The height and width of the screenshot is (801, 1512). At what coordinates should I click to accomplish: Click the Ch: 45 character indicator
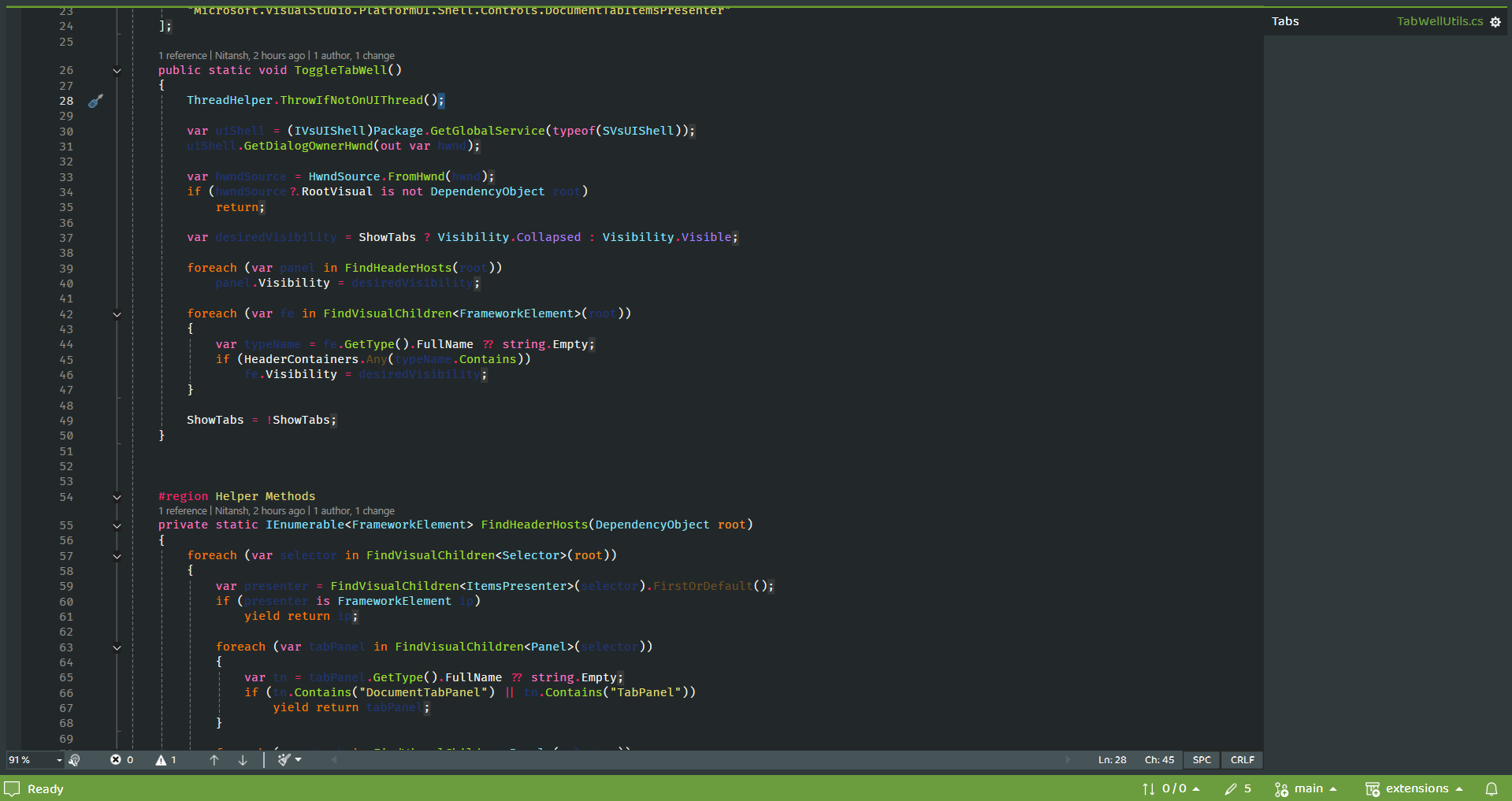pos(1159,760)
